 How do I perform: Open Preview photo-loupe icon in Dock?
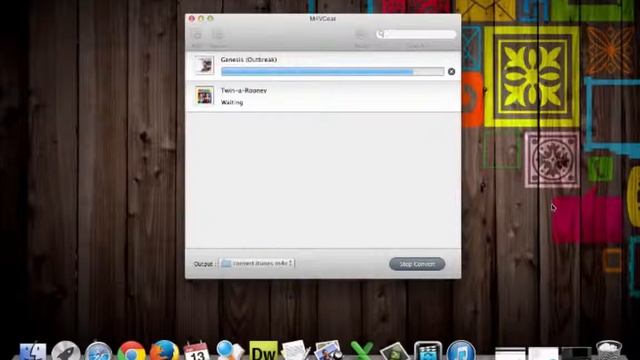tap(329, 351)
